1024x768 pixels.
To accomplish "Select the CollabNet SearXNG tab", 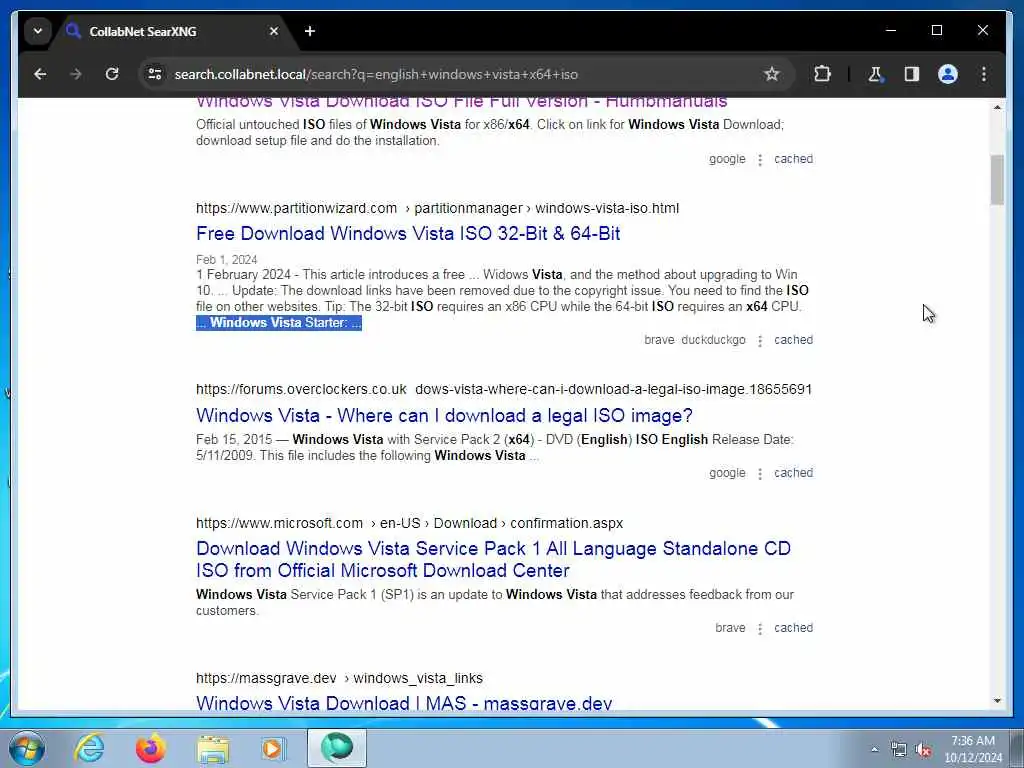I will coord(173,31).
